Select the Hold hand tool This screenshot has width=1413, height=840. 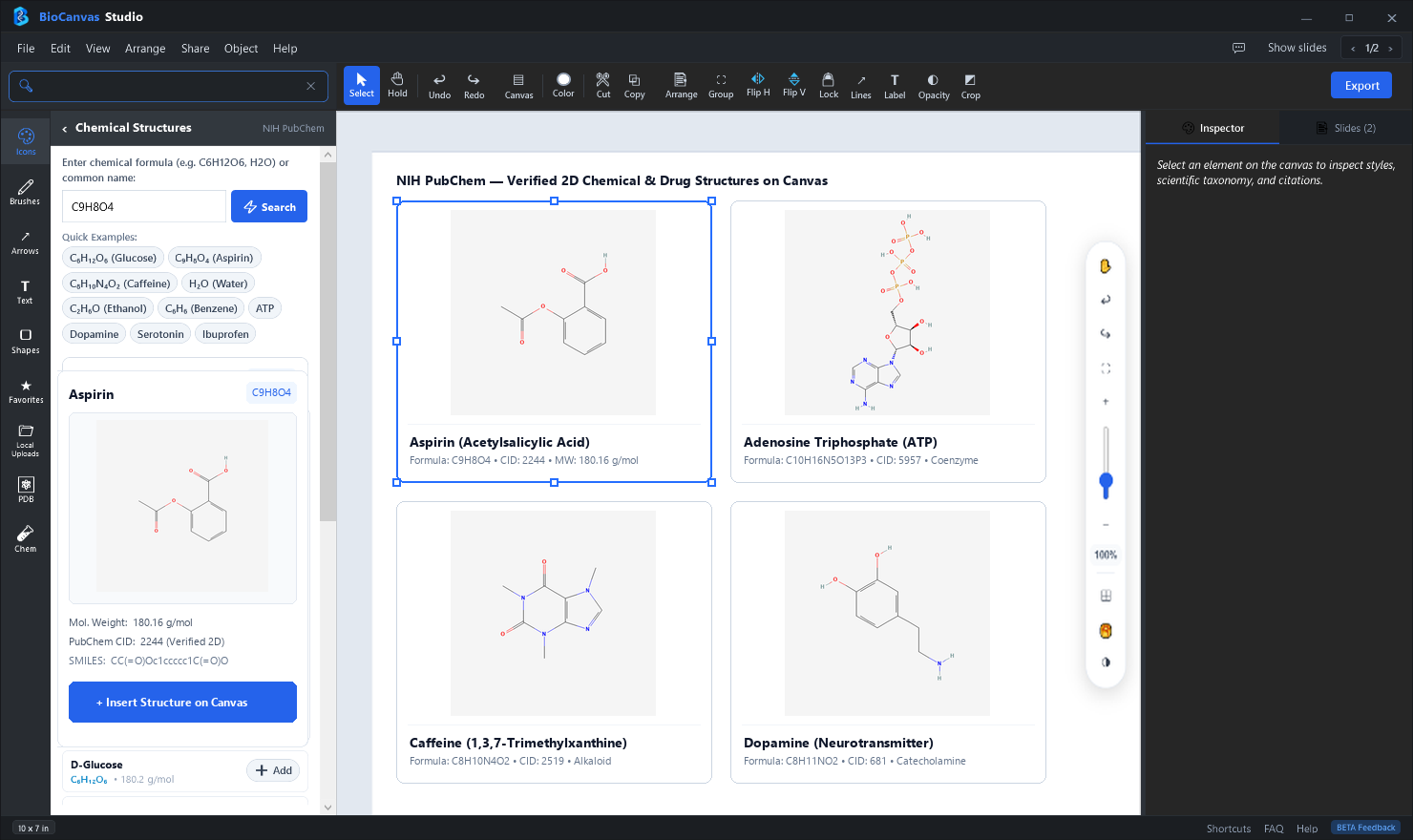[397, 85]
